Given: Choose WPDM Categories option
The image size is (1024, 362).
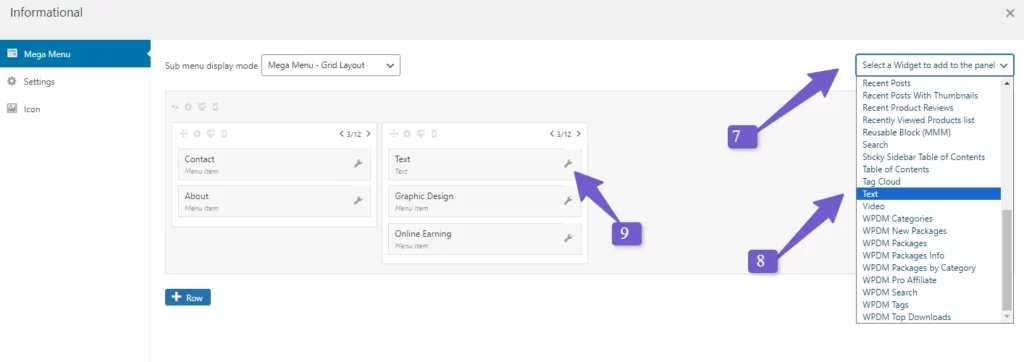Looking at the screenshot, I should tap(929, 219).
